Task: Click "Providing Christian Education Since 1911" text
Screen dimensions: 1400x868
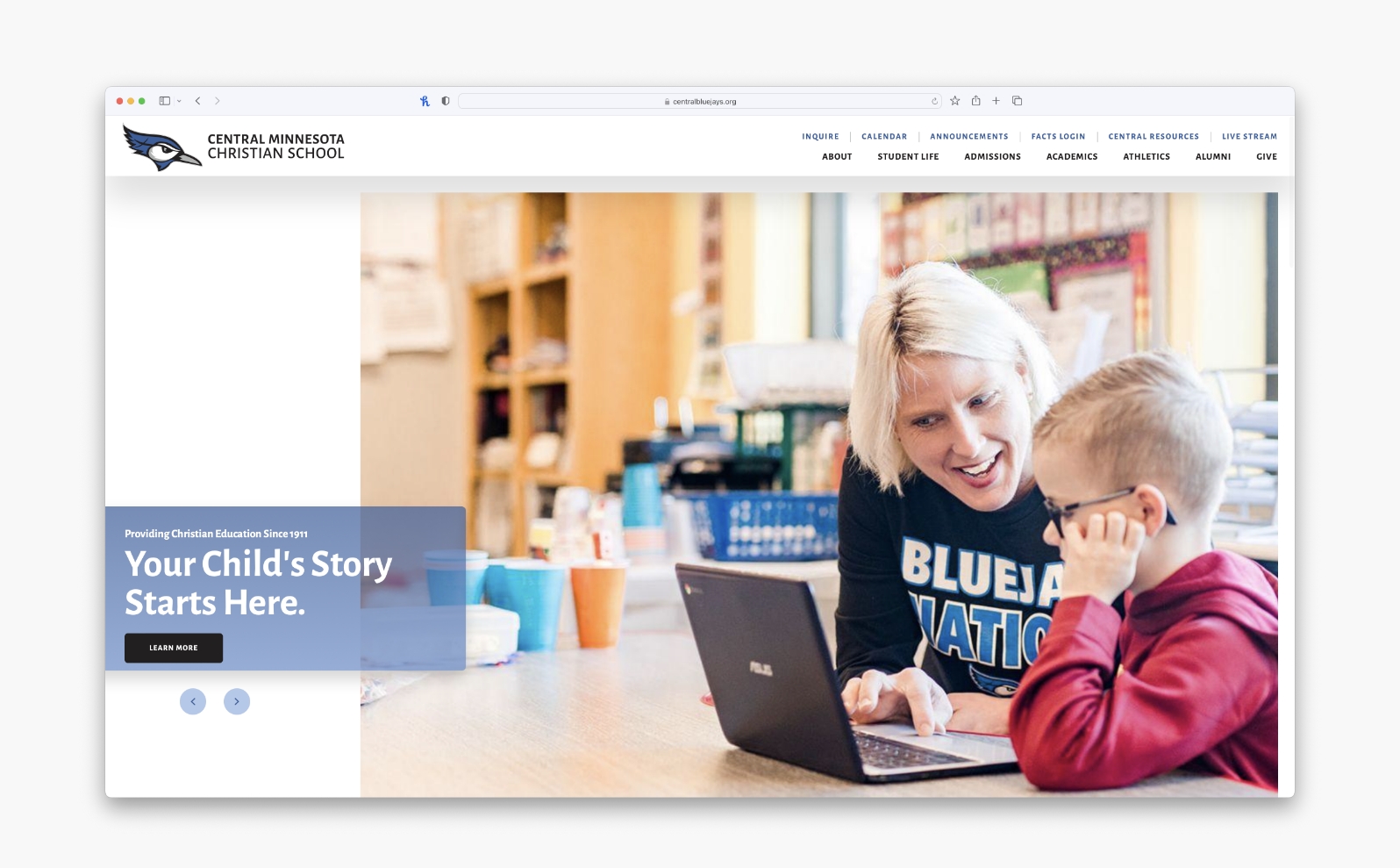Action: pyautogui.click(x=216, y=534)
